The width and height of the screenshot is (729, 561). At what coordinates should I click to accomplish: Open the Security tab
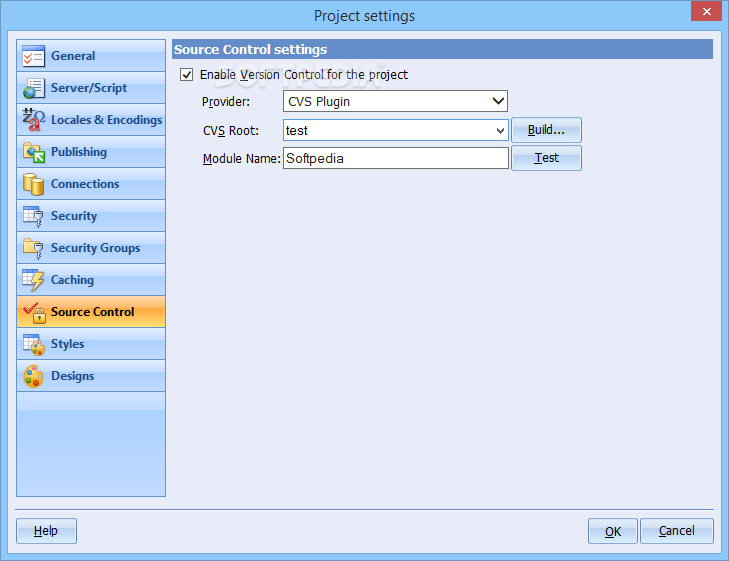pyautogui.click(x=91, y=216)
